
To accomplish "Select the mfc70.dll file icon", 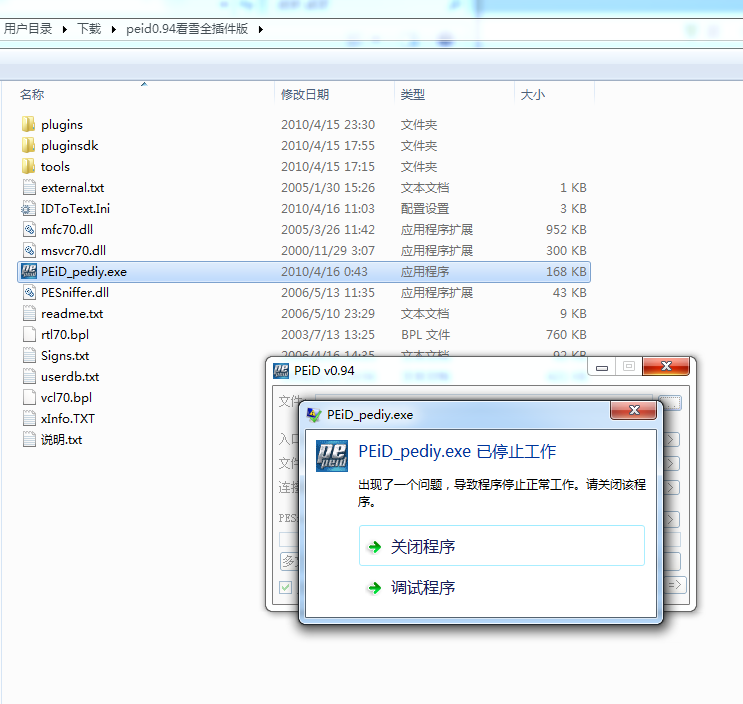I will coord(29,230).
